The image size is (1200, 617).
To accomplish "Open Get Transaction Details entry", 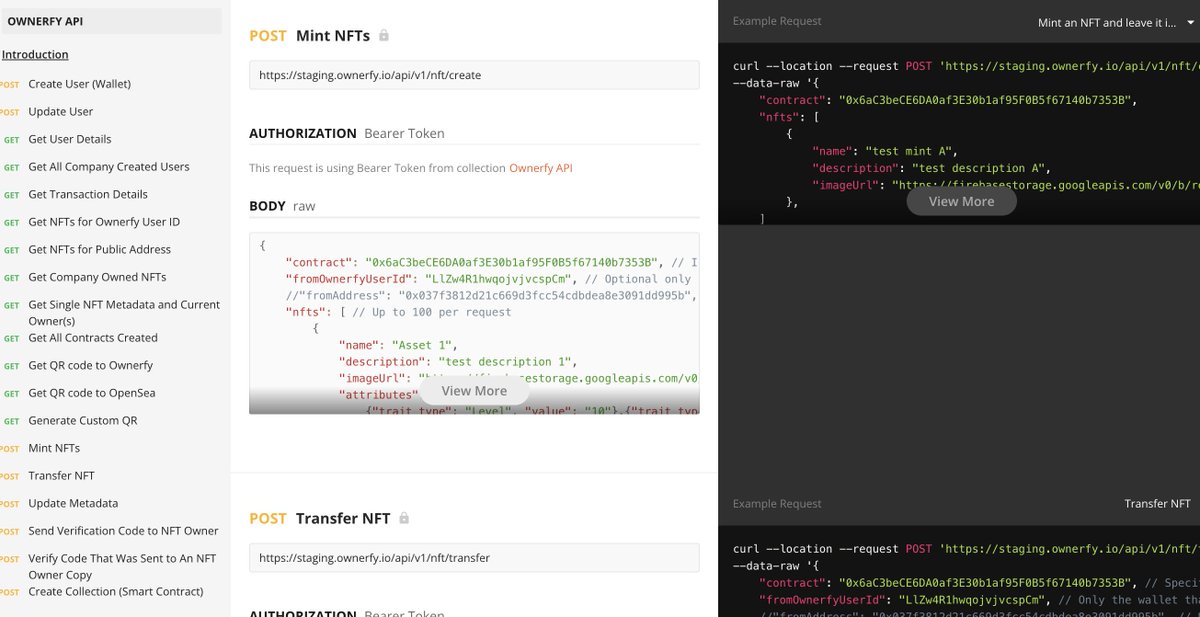I will (88, 194).
